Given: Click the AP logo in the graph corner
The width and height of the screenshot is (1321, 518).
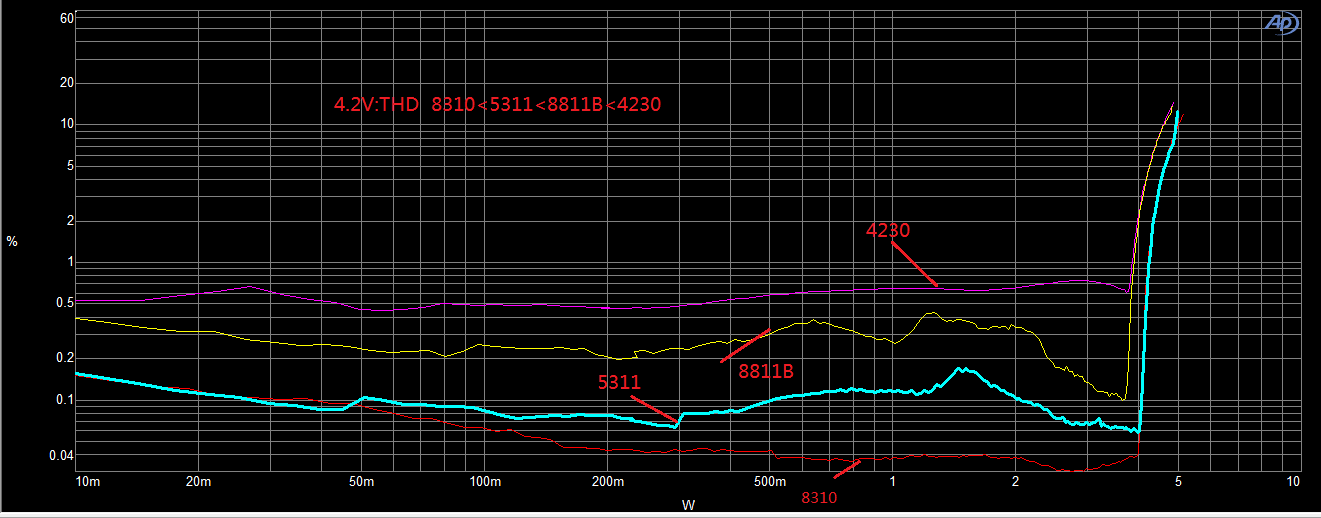Looking at the screenshot, I should (1281, 24).
